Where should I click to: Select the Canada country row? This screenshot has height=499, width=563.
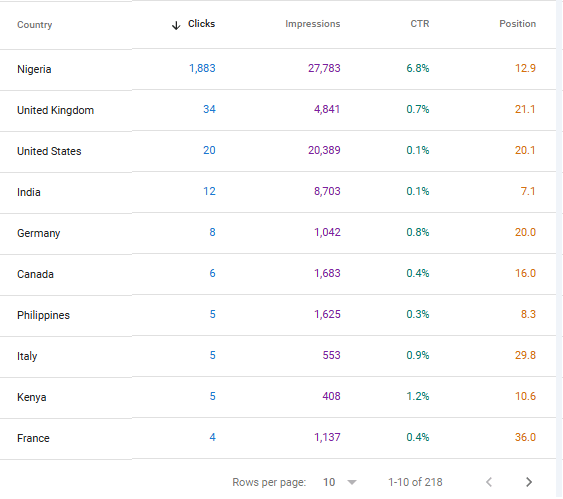click(278, 274)
